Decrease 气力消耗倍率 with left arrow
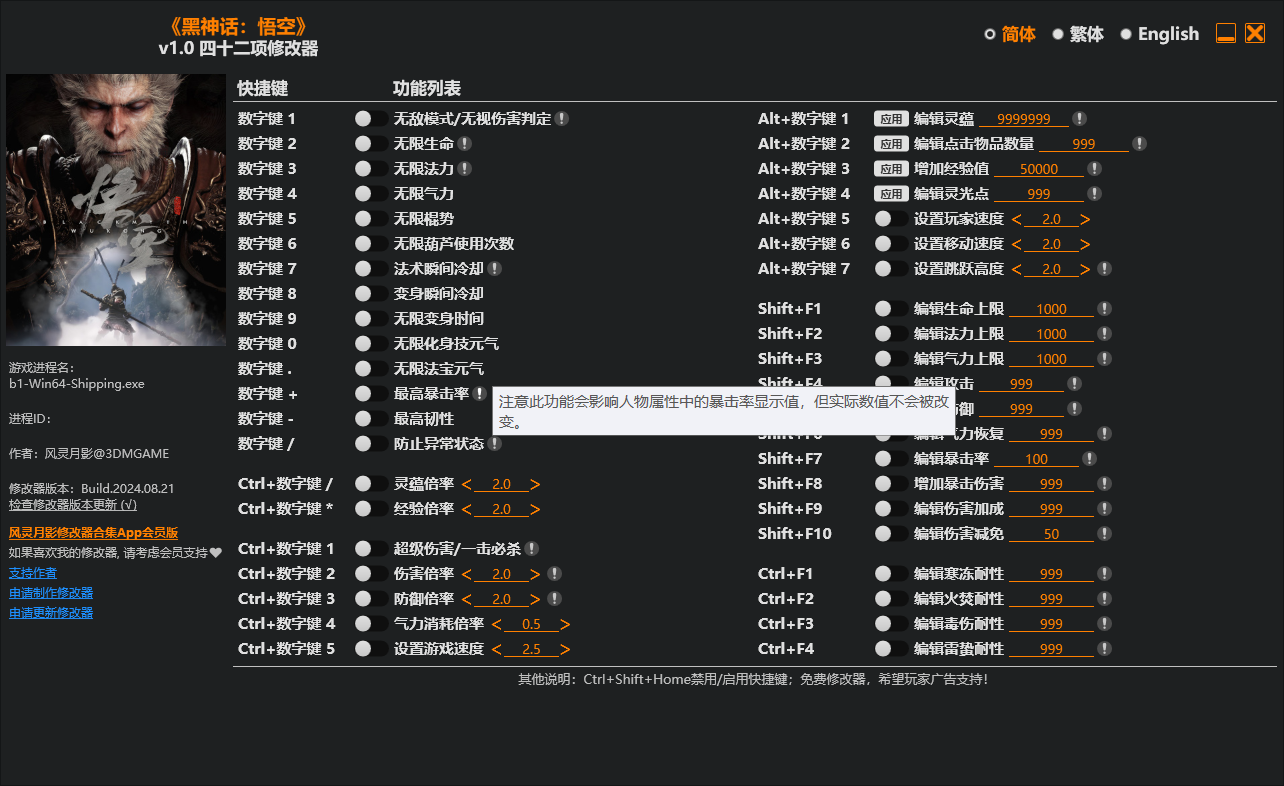Screen dimensions: 1284x786 click(496, 624)
